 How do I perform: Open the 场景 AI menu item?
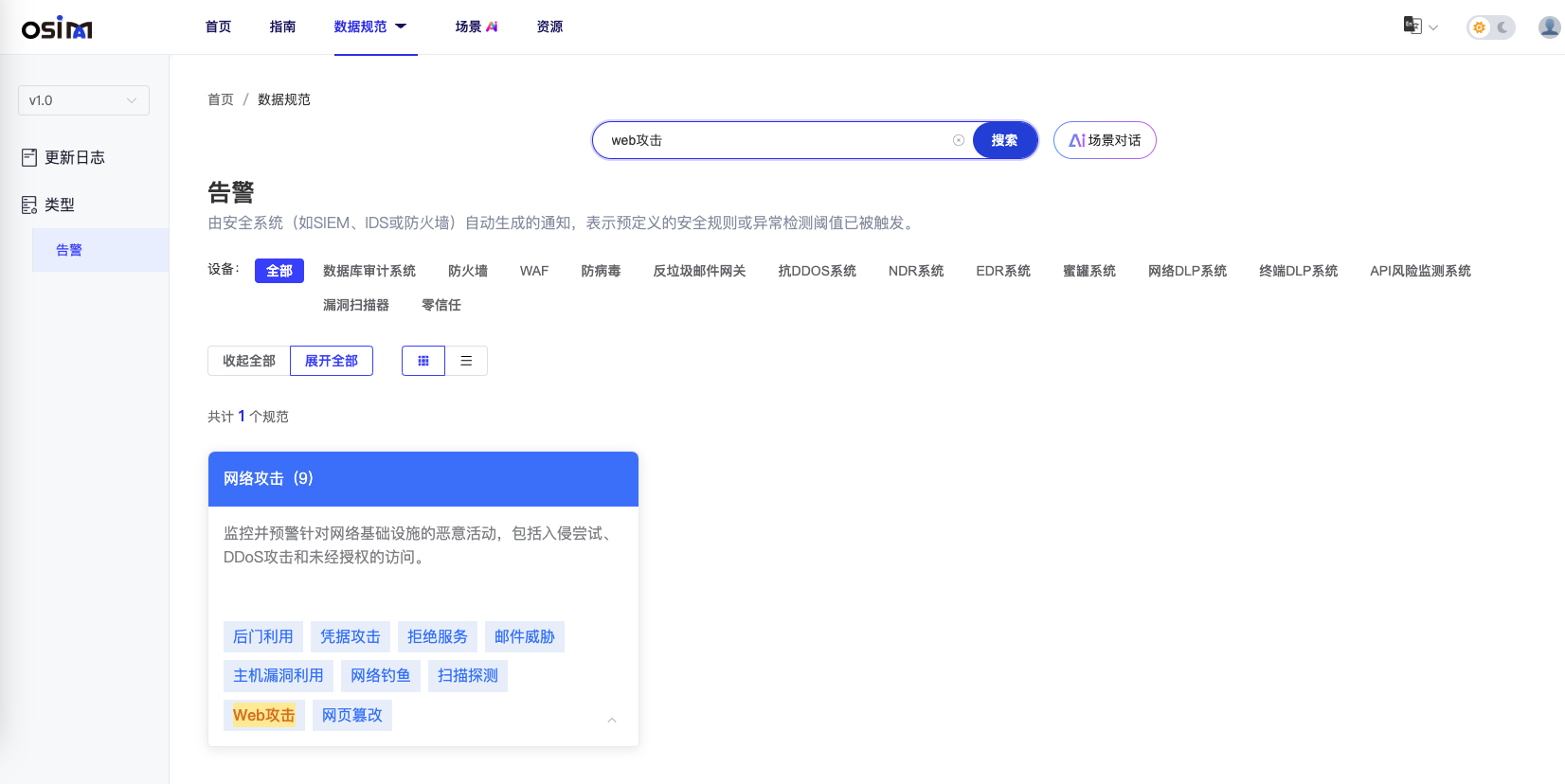476,27
